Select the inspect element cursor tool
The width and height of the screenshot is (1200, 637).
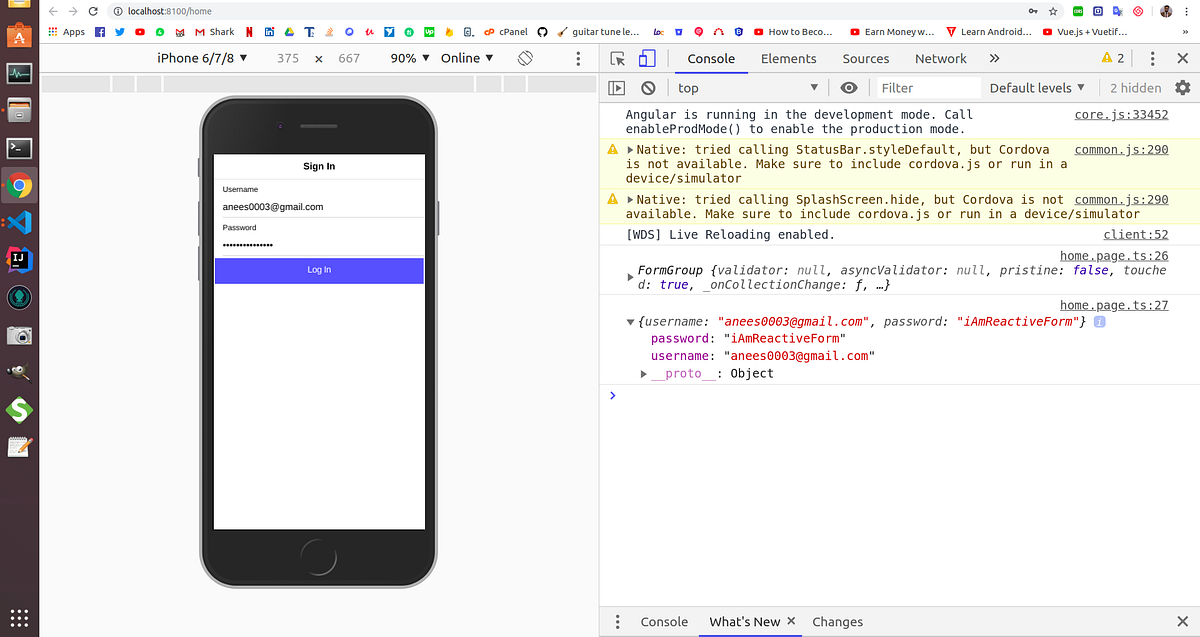617,59
